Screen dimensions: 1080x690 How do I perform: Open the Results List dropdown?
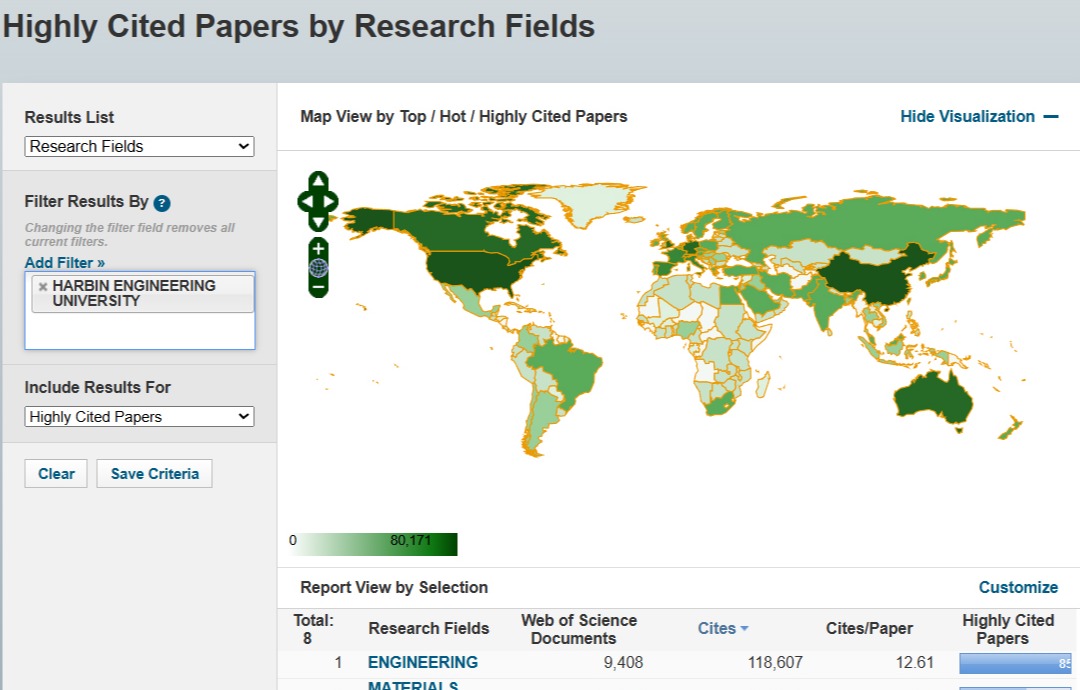139,146
